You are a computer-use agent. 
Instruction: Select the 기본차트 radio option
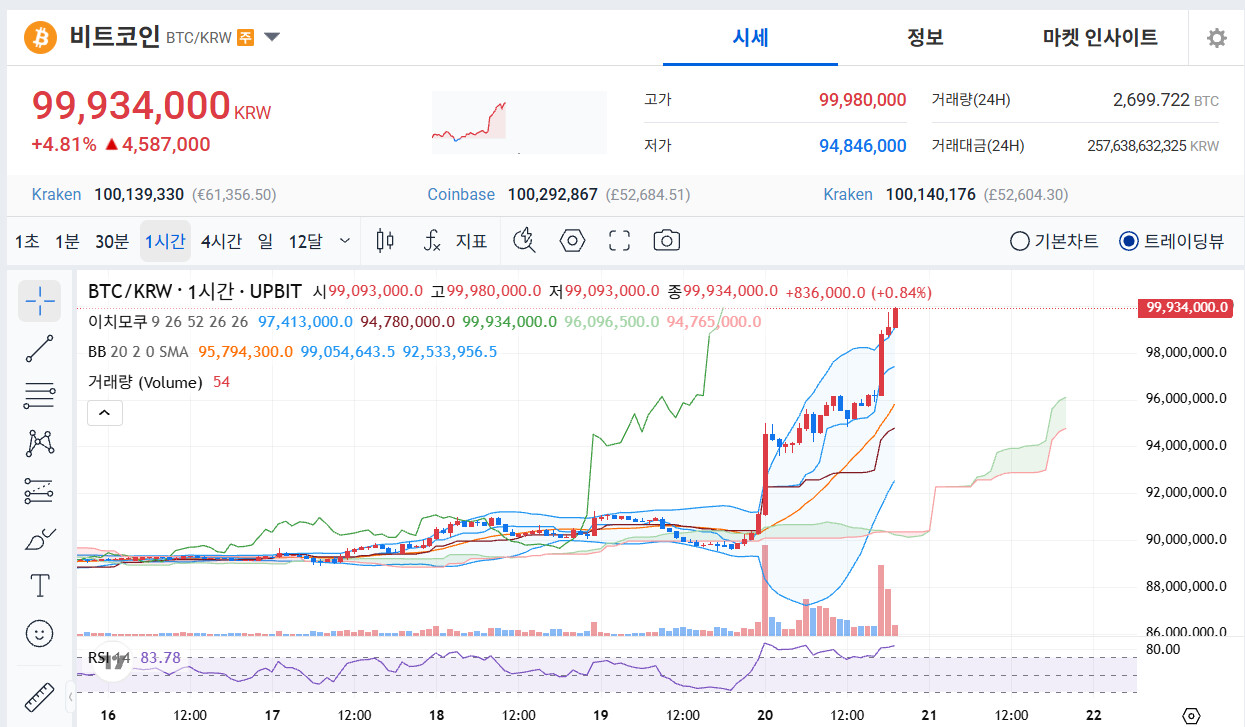tap(1054, 241)
